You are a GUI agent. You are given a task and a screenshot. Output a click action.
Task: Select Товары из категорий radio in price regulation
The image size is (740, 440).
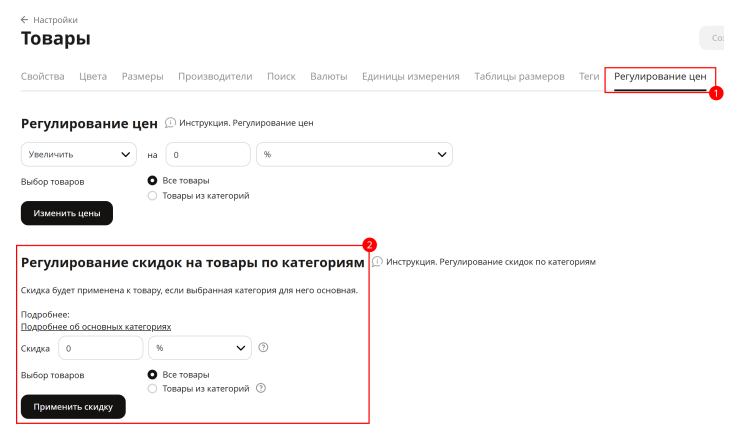point(152,195)
